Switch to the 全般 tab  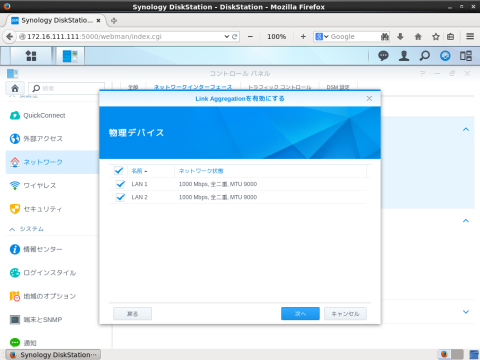(133, 87)
